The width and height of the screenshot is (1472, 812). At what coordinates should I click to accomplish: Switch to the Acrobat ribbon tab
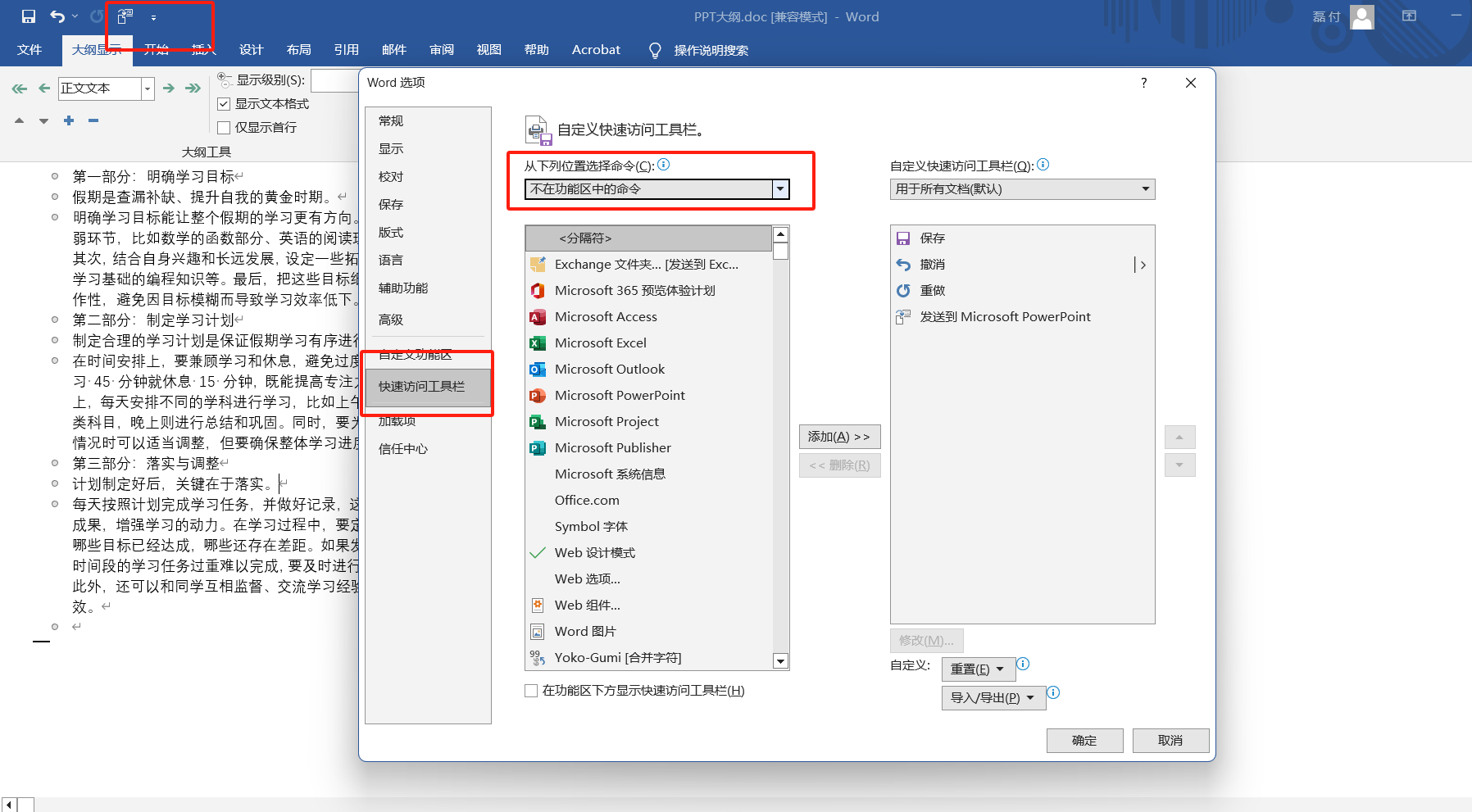[x=597, y=50]
